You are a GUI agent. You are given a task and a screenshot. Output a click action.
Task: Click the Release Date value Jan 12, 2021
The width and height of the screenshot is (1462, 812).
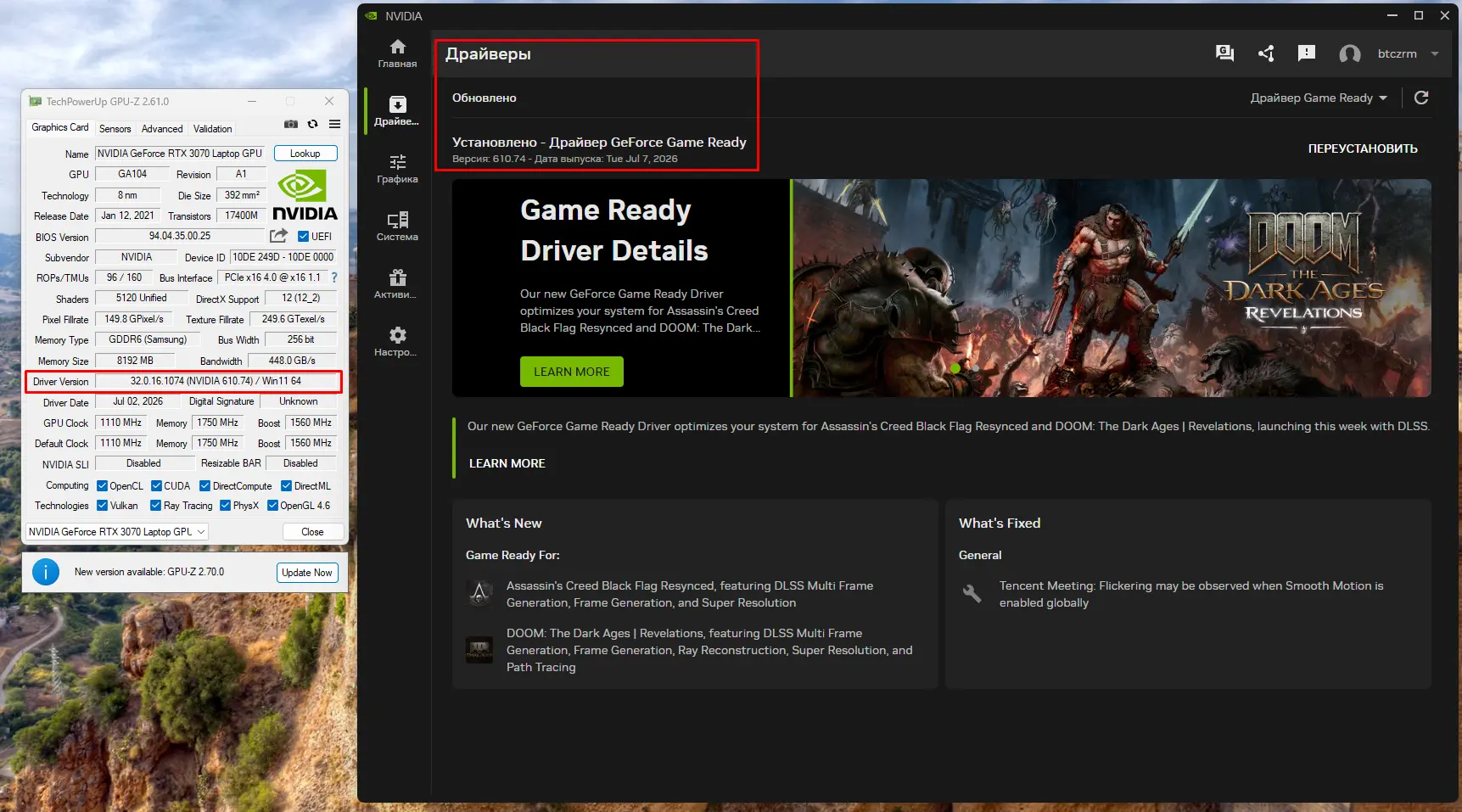click(x=127, y=216)
